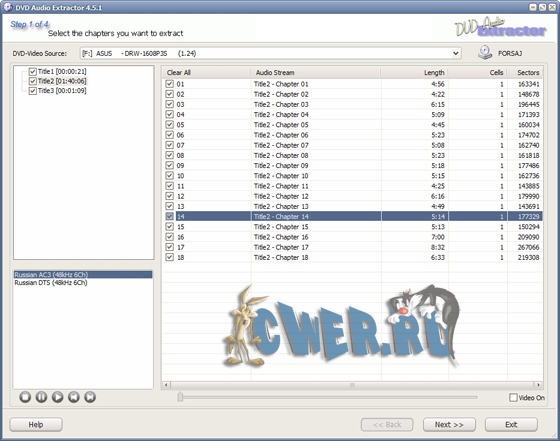The image size is (560, 441).
Task: Enable the Video On checkbox
Action: pyautogui.click(x=513, y=397)
